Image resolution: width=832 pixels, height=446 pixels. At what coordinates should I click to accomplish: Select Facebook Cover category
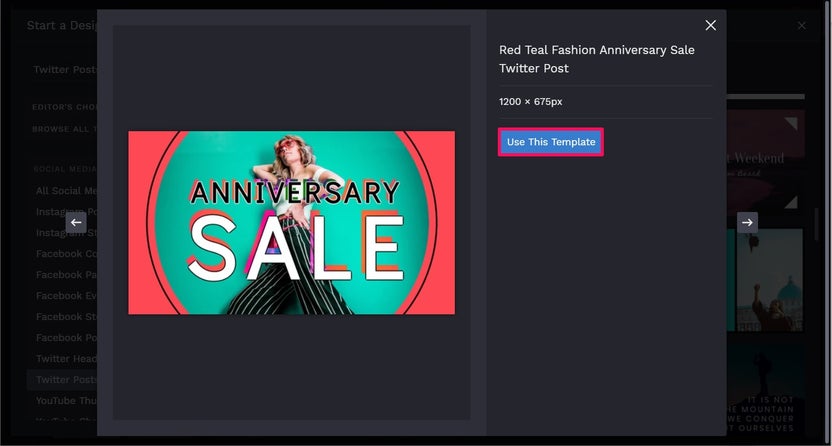[x=66, y=253]
